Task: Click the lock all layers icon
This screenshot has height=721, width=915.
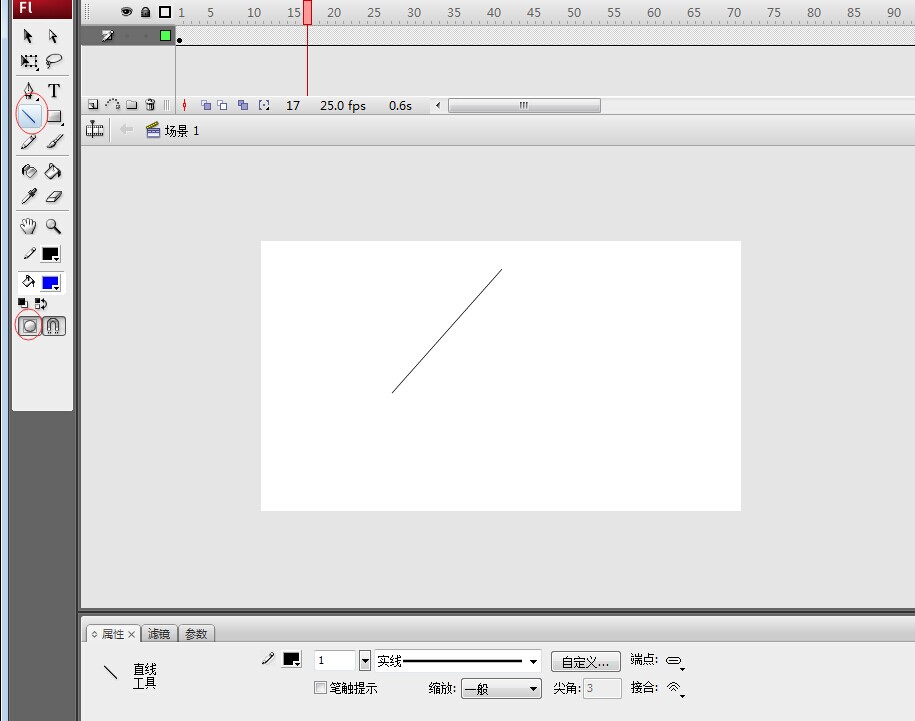Action: 145,12
